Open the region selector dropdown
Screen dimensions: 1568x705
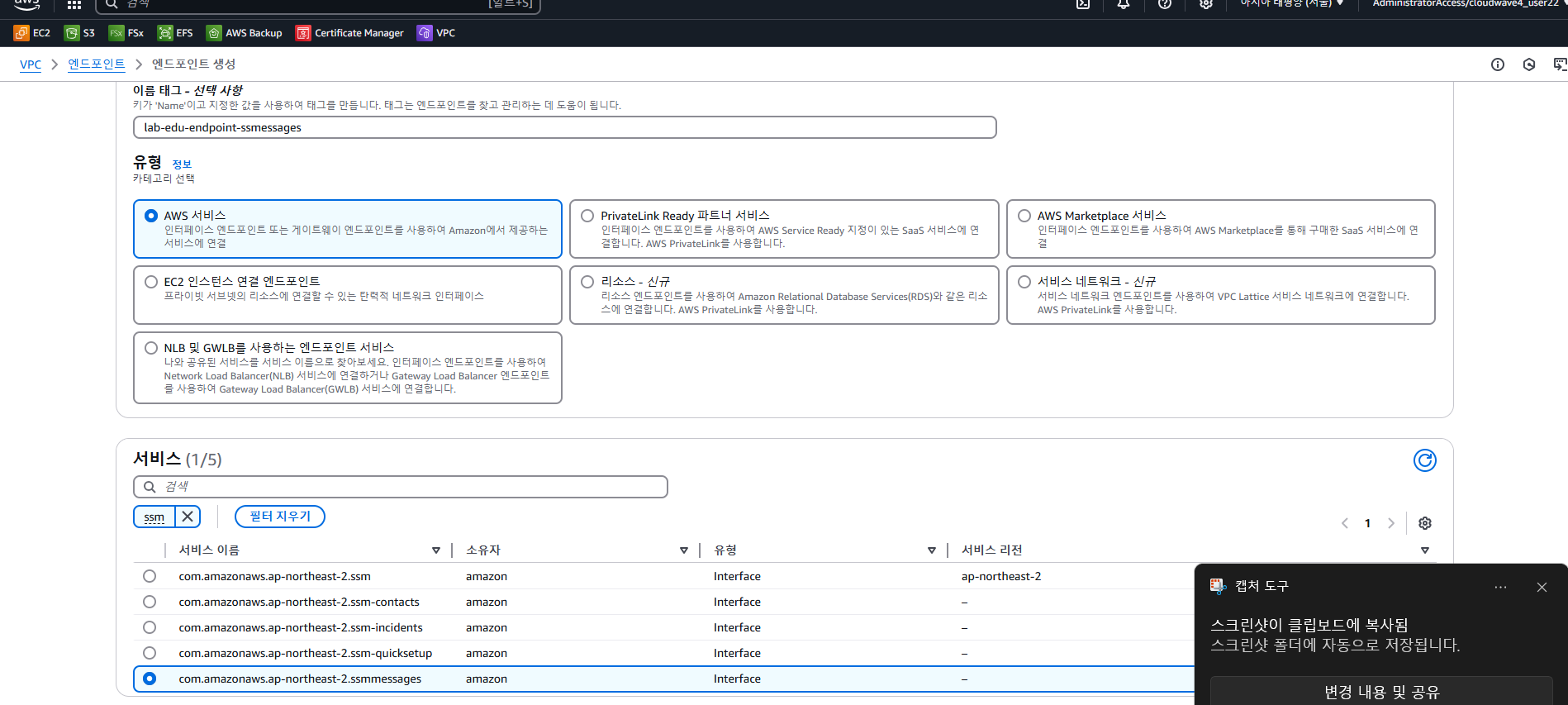coord(1292,4)
